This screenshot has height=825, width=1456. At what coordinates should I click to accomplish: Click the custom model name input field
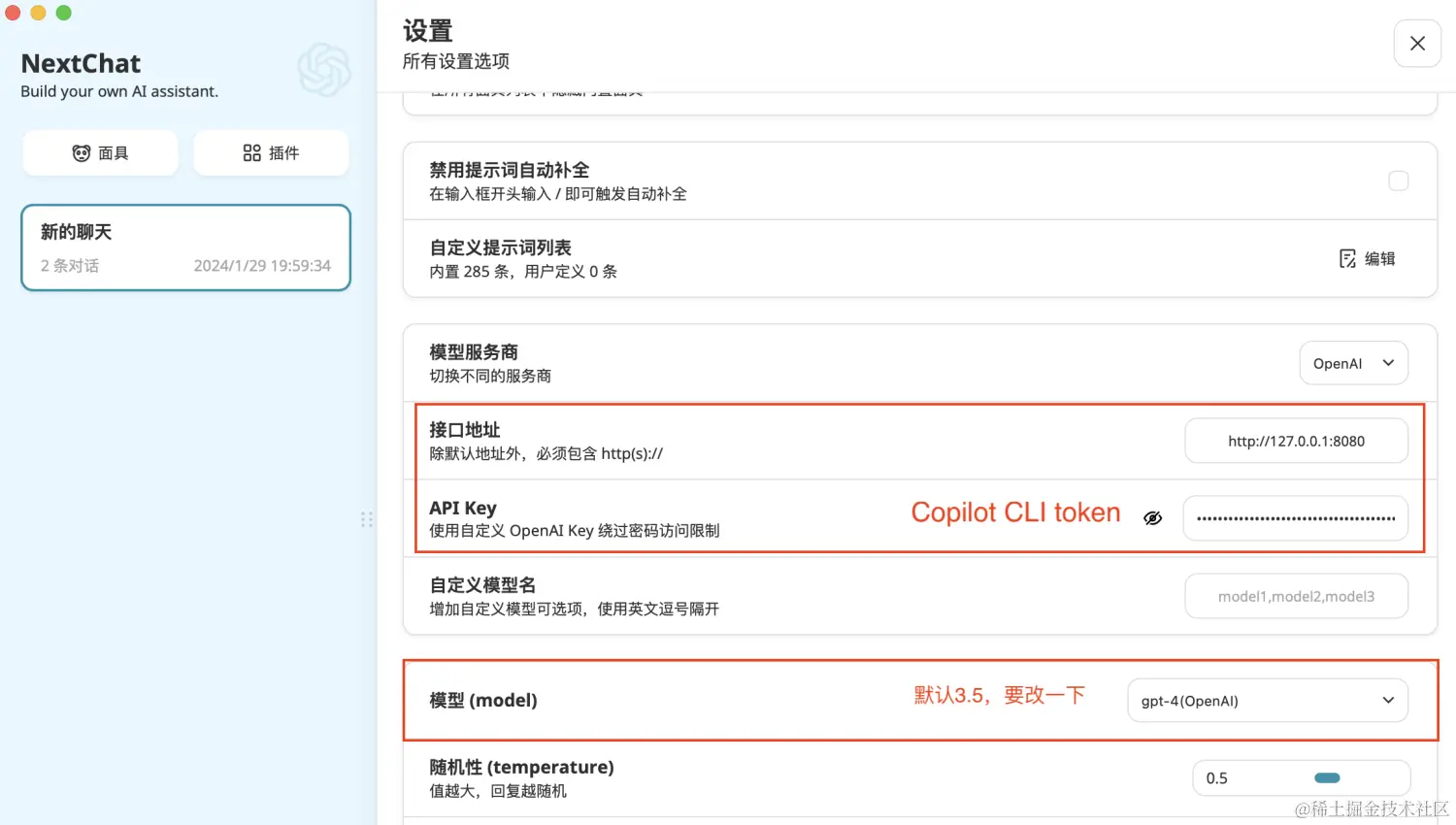pyautogui.click(x=1297, y=596)
